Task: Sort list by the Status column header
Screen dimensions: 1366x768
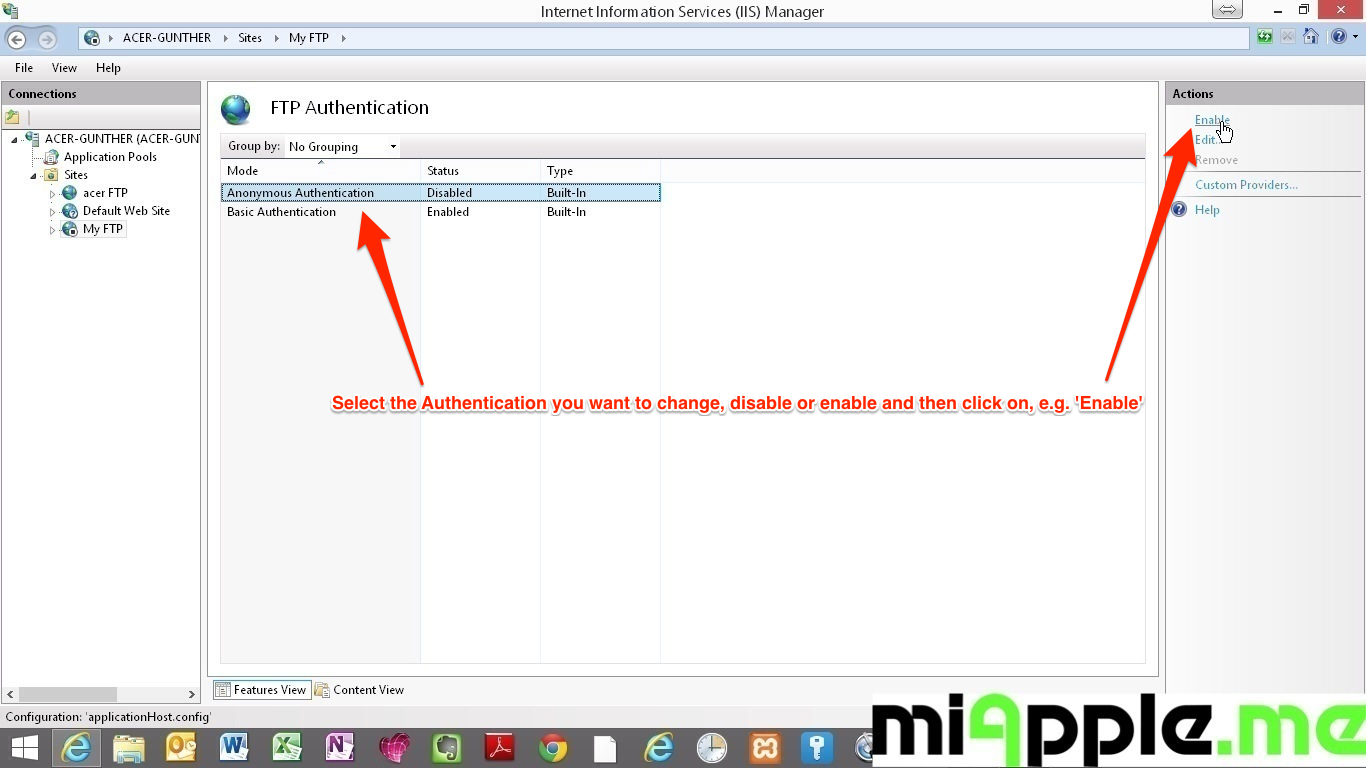Action: click(x=443, y=171)
